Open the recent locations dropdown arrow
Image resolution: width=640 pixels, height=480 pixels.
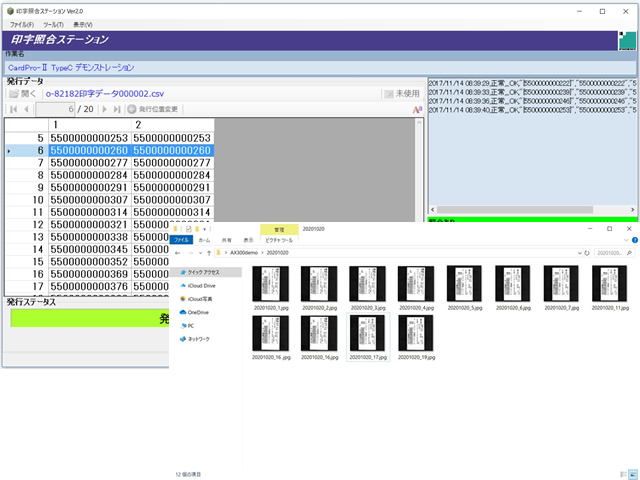[x=200, y=253]
